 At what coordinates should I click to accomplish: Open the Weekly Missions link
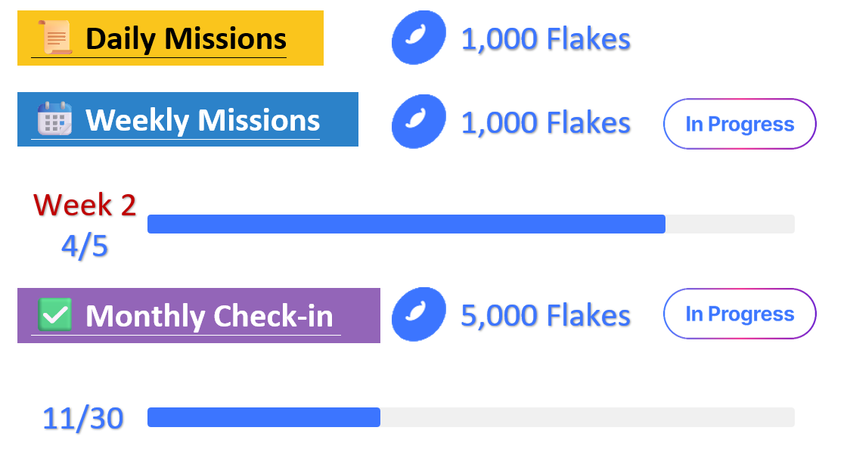pyautogui.click(x=202, y=120)
